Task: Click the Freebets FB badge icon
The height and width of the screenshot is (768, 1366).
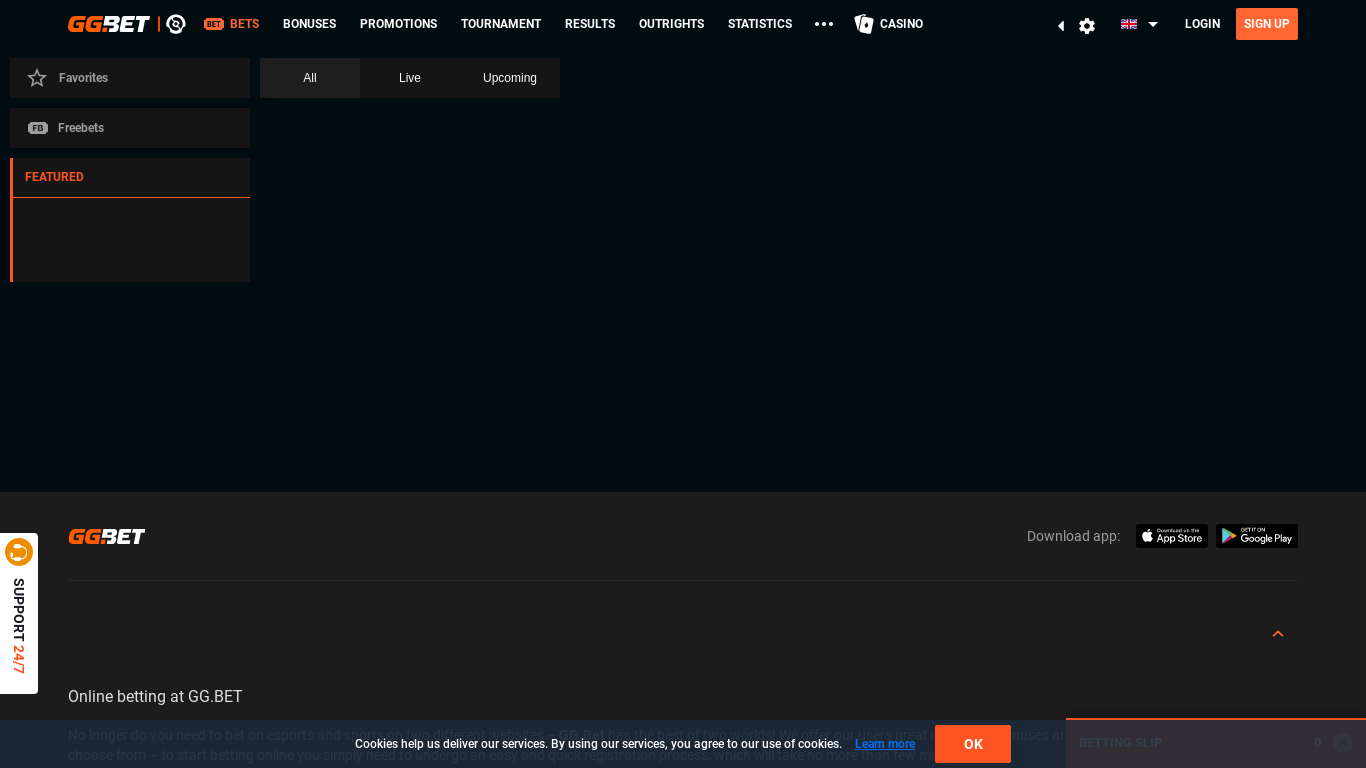Action: point(38,128)
